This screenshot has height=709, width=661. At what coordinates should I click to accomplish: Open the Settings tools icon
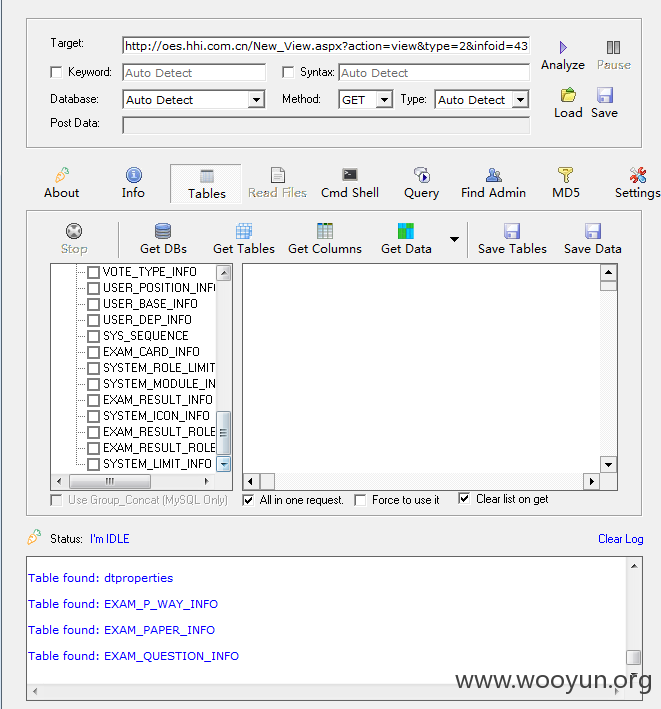click(637, 175)
